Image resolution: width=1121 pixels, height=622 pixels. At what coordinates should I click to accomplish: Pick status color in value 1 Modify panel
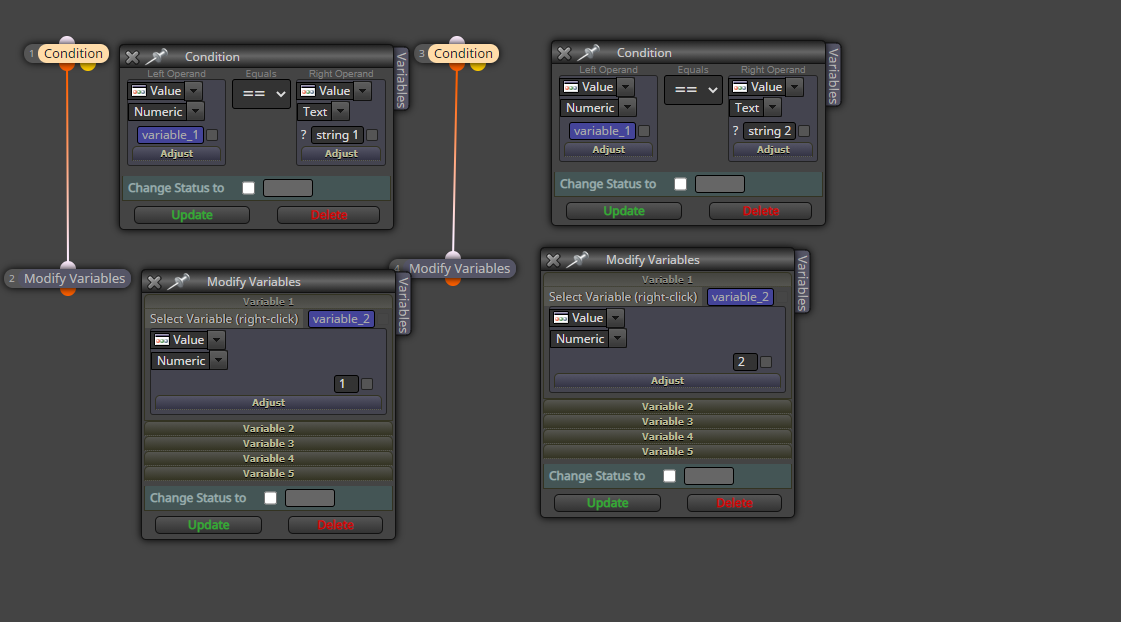click(x=310, y=498)
